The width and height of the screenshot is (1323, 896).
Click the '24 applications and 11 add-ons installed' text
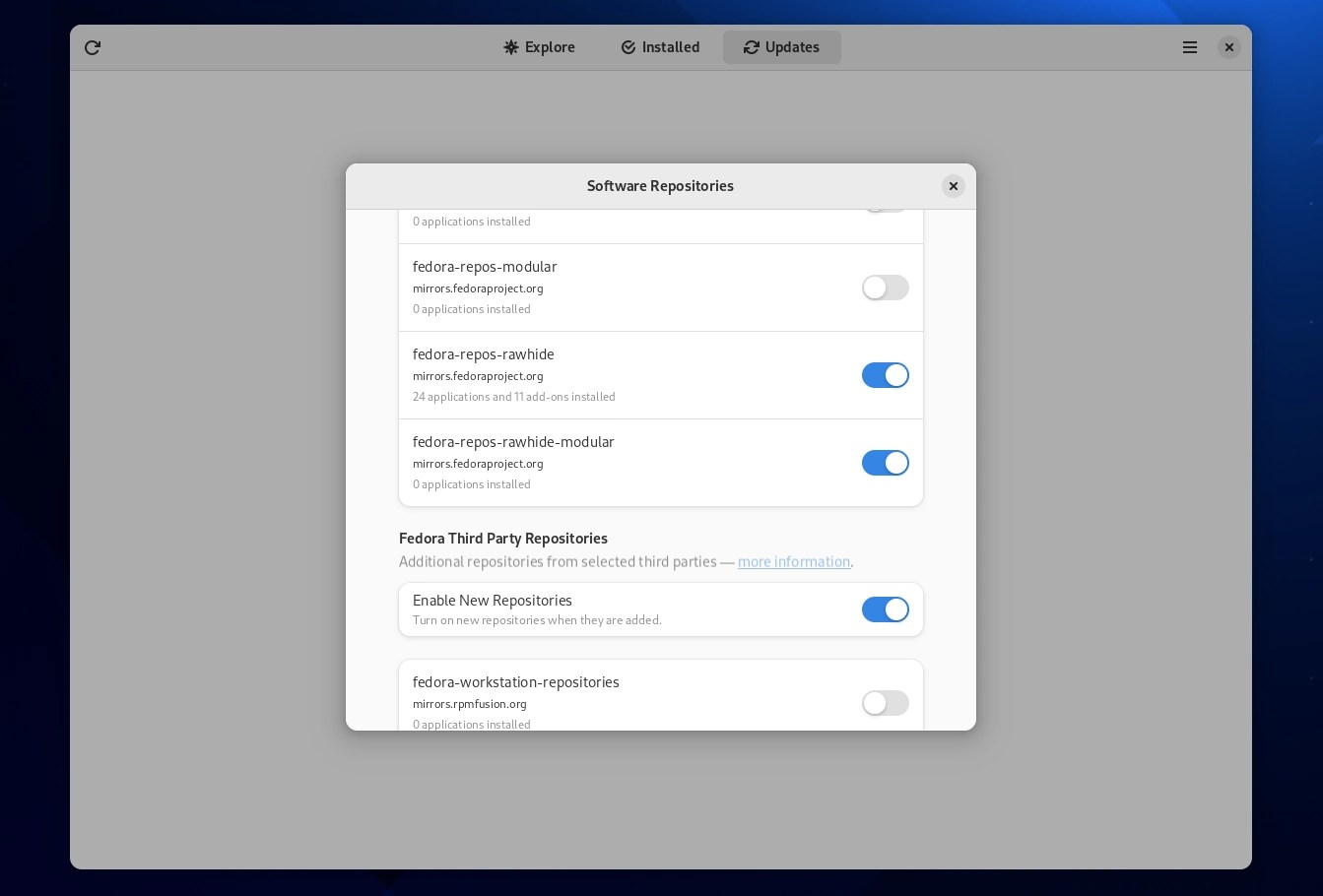[x=514, y=397]
